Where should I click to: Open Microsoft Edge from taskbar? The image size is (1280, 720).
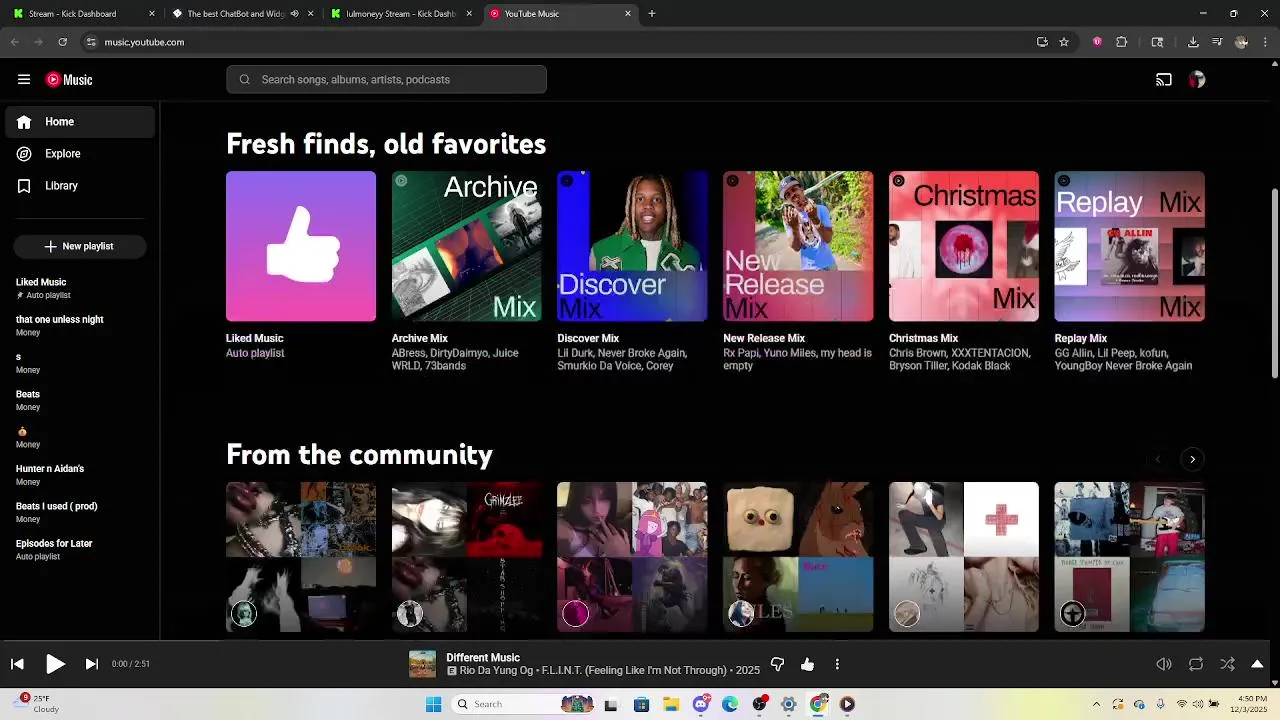click(x=730, y=704)
